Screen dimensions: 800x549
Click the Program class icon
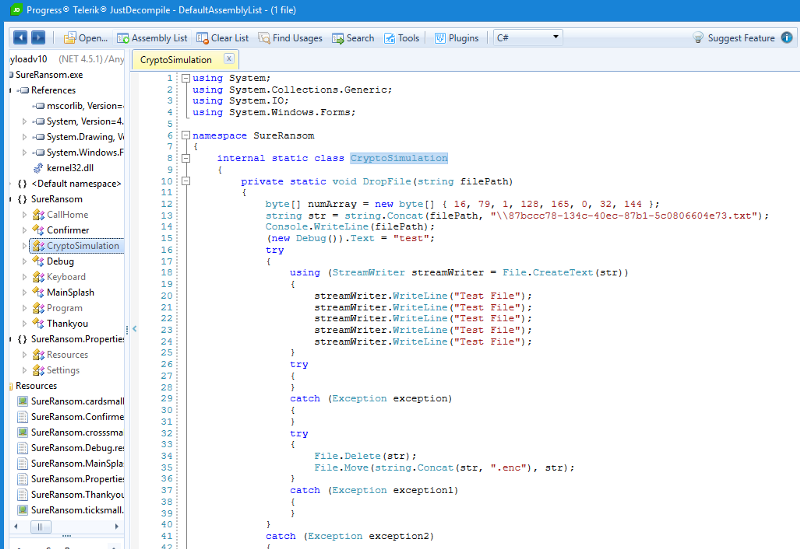pyautogui.click(x=38, y=308)
